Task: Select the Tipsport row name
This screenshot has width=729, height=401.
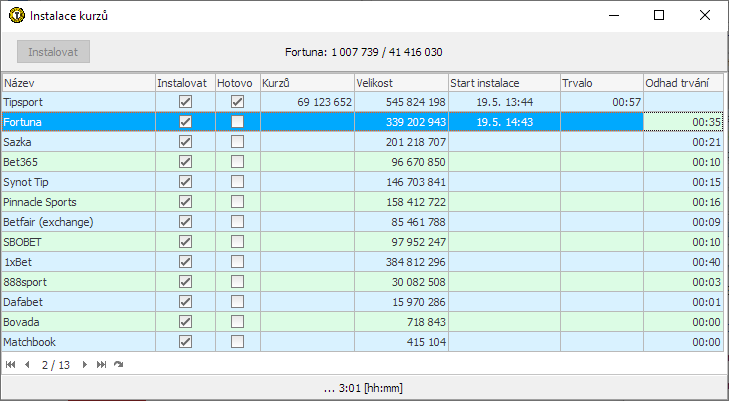Action: coord(23,102)
